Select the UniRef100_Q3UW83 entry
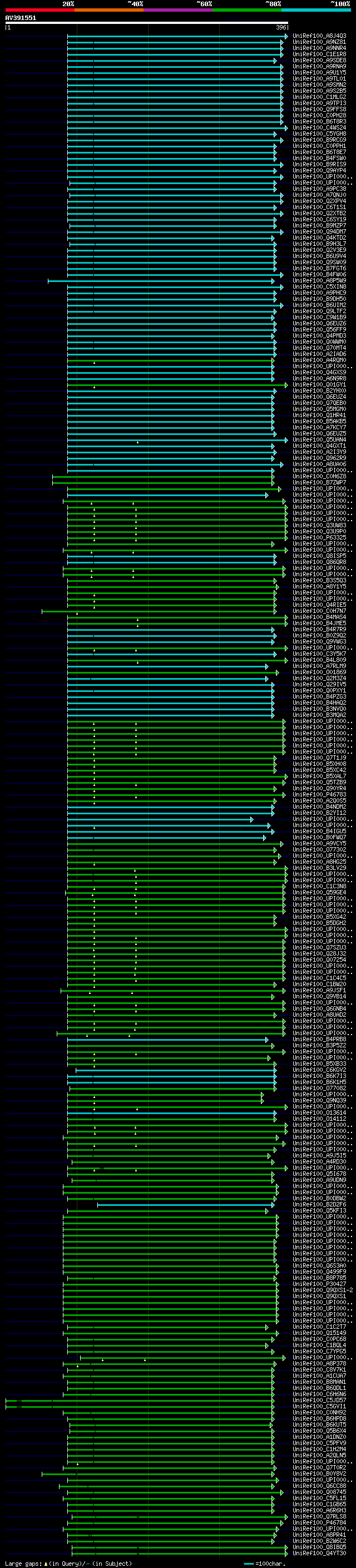The image size is (356, 1568). pyautogui.click(x=319, y=525)
